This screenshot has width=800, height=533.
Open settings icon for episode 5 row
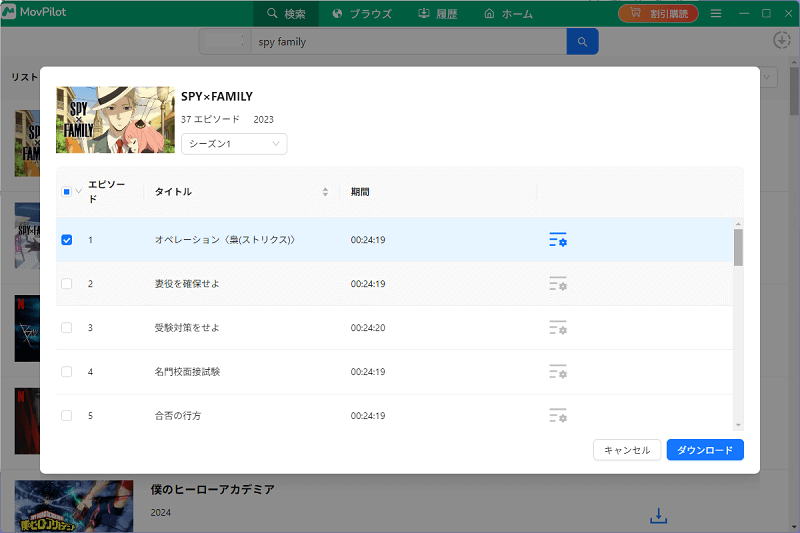558,415
